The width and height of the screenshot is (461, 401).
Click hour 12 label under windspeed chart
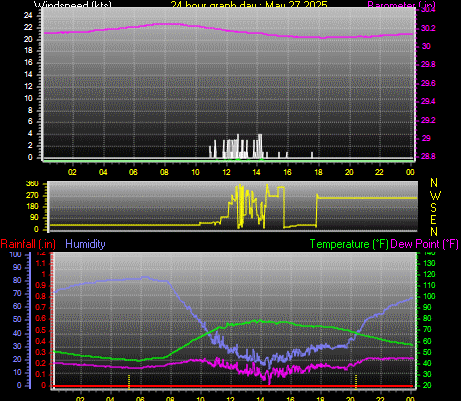pos(226,172)
